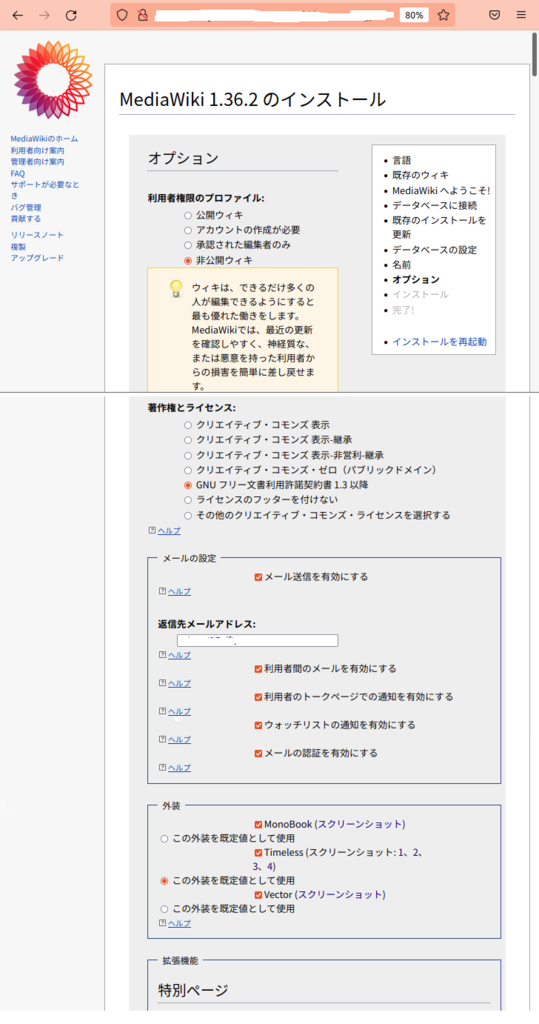Open バグ管理 sidebar link
539x1024 pixels.
click(26, 207)
